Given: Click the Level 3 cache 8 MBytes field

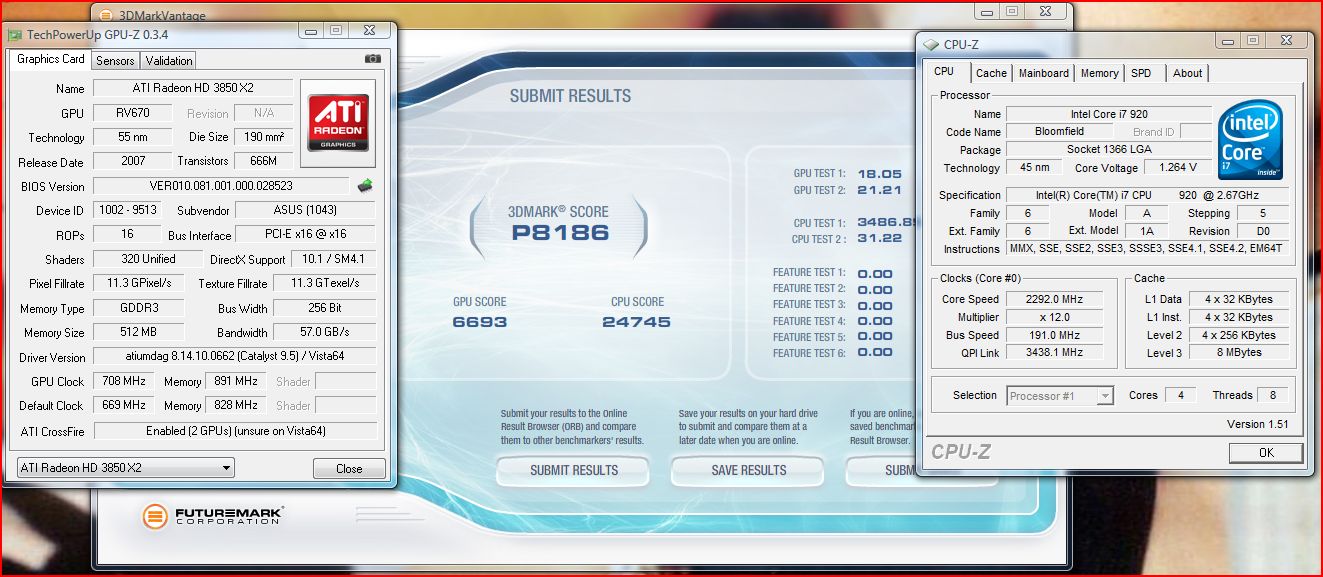Looking at the screenshot, I should pyautogui.click(x=1238, y=352).
